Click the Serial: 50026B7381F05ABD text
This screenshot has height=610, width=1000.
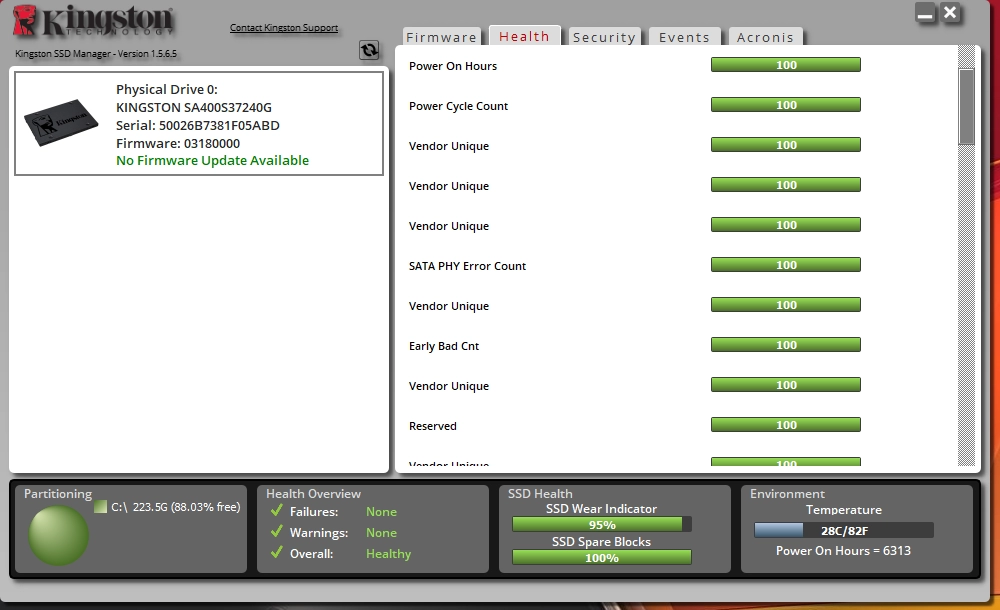(198, 125)
